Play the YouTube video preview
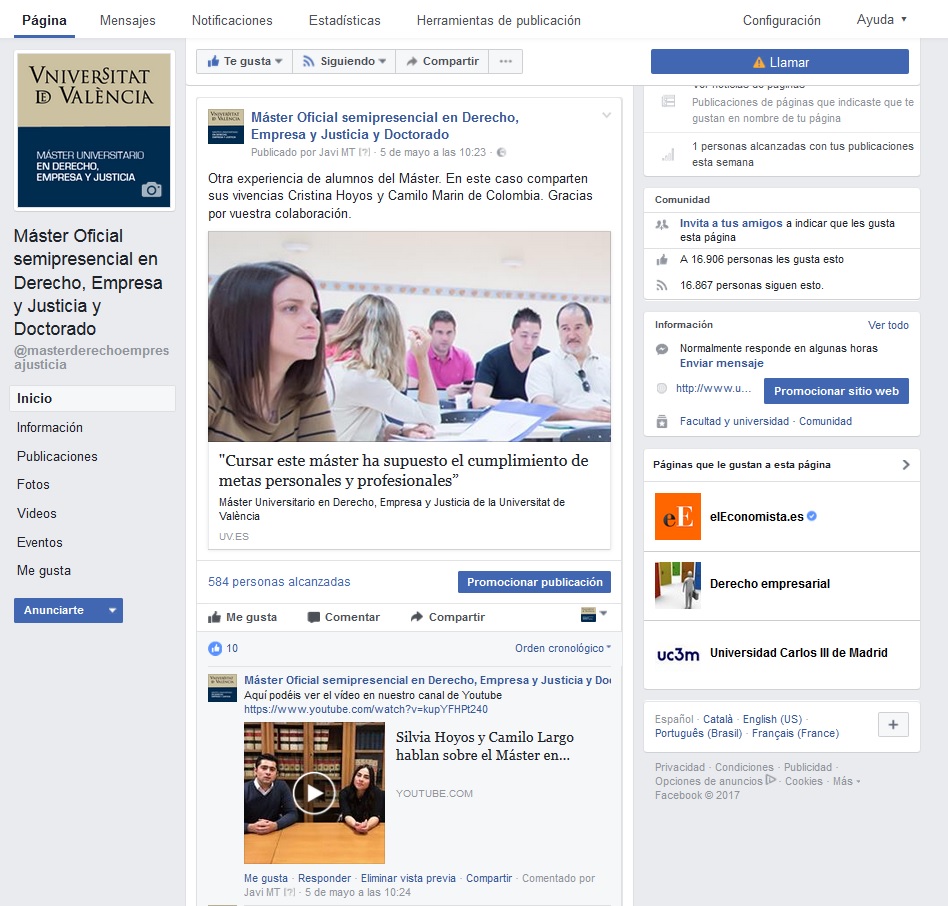The height and width of the screenshot is (906, 948). tap(314, 792)
